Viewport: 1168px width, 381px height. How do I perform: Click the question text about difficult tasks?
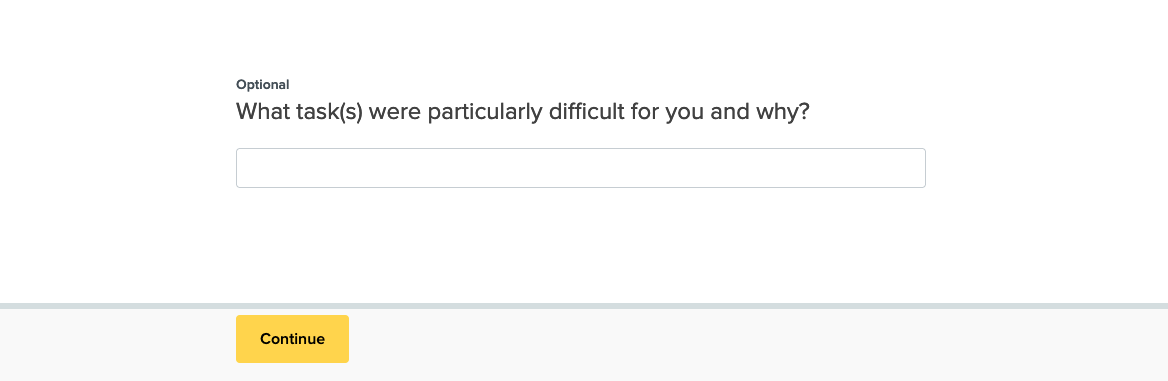coord(522,112)
